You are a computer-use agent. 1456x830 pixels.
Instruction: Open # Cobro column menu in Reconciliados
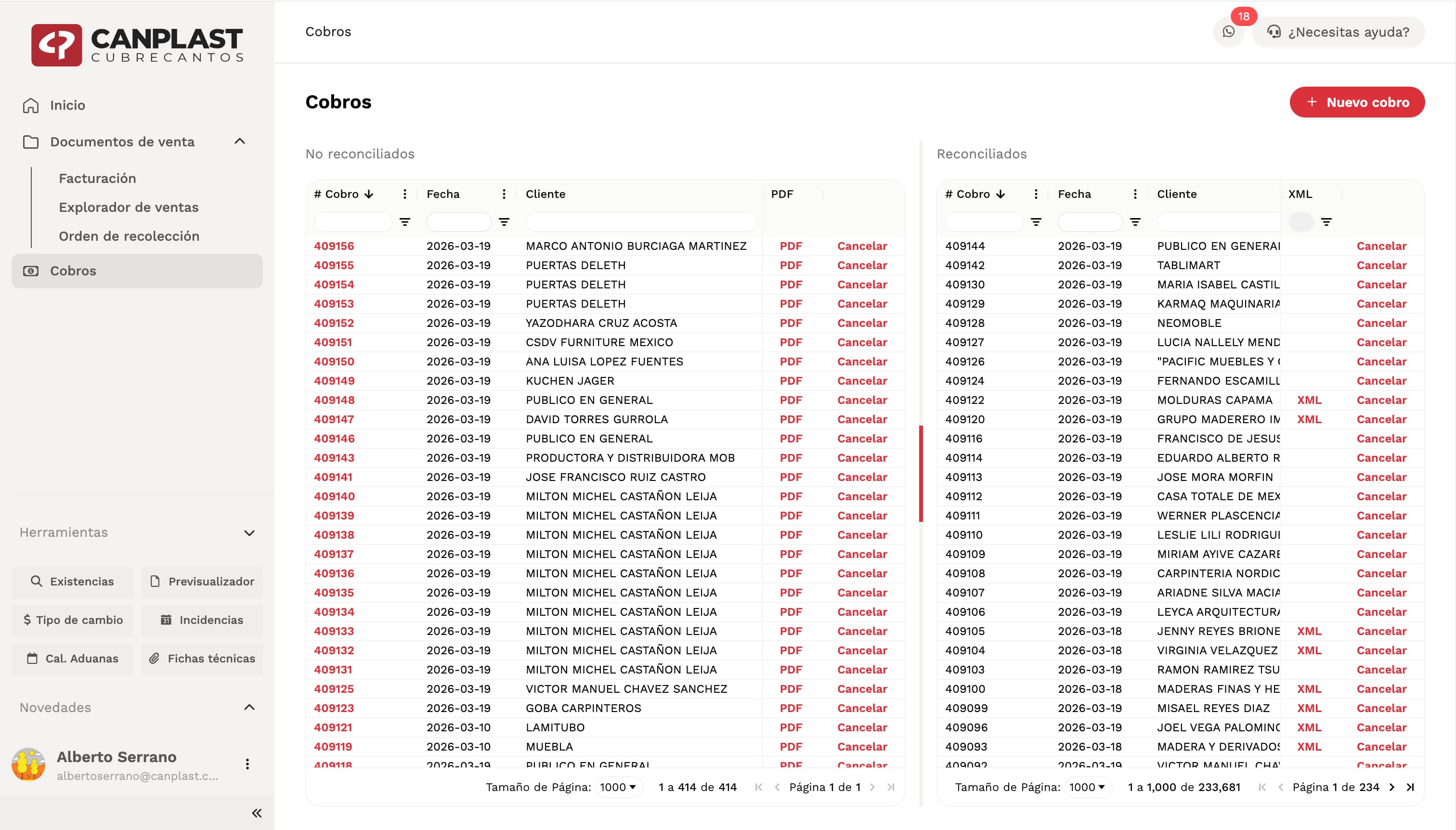click(x=1036, y=194)
